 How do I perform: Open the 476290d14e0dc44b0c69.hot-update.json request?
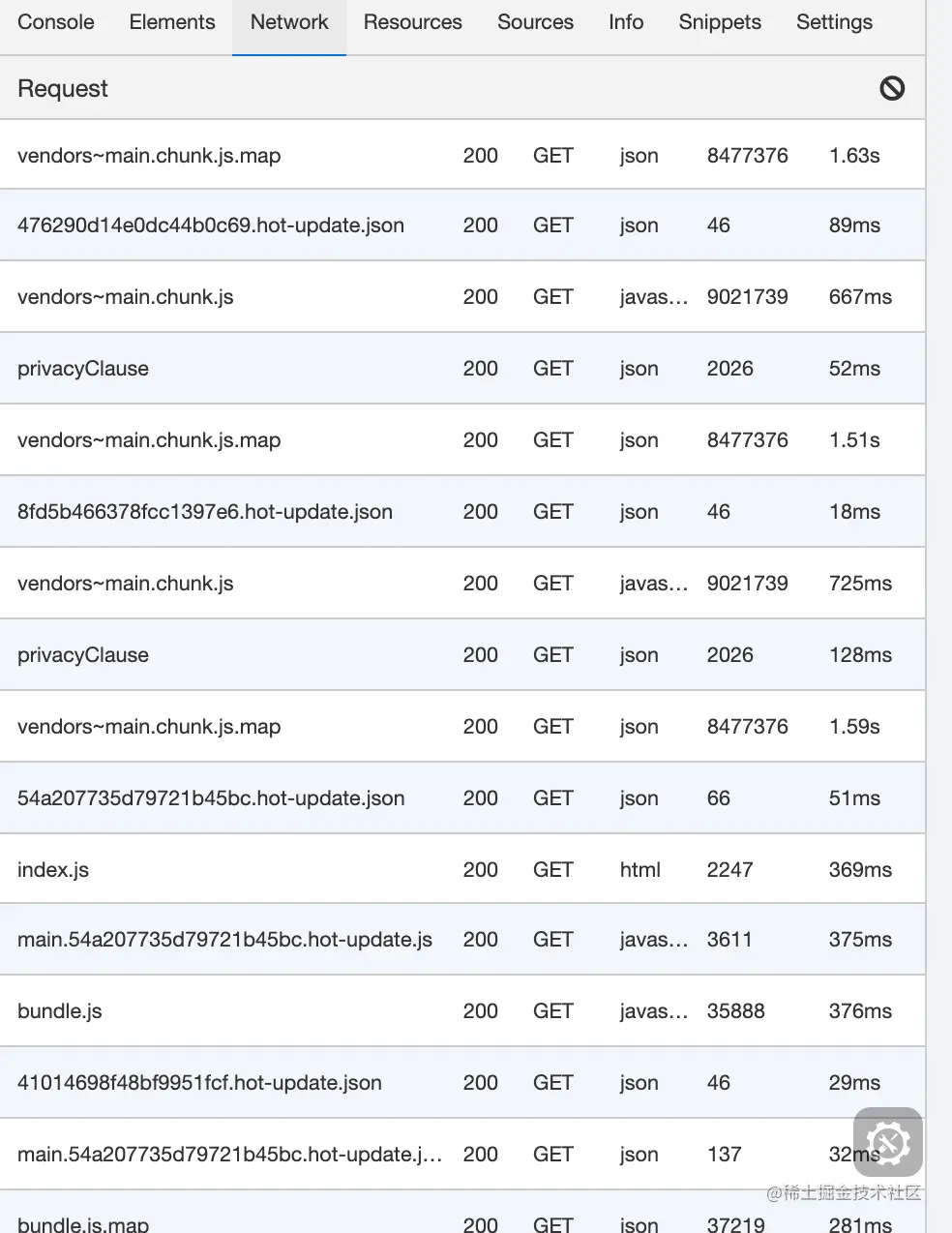[x=211, y=226]
